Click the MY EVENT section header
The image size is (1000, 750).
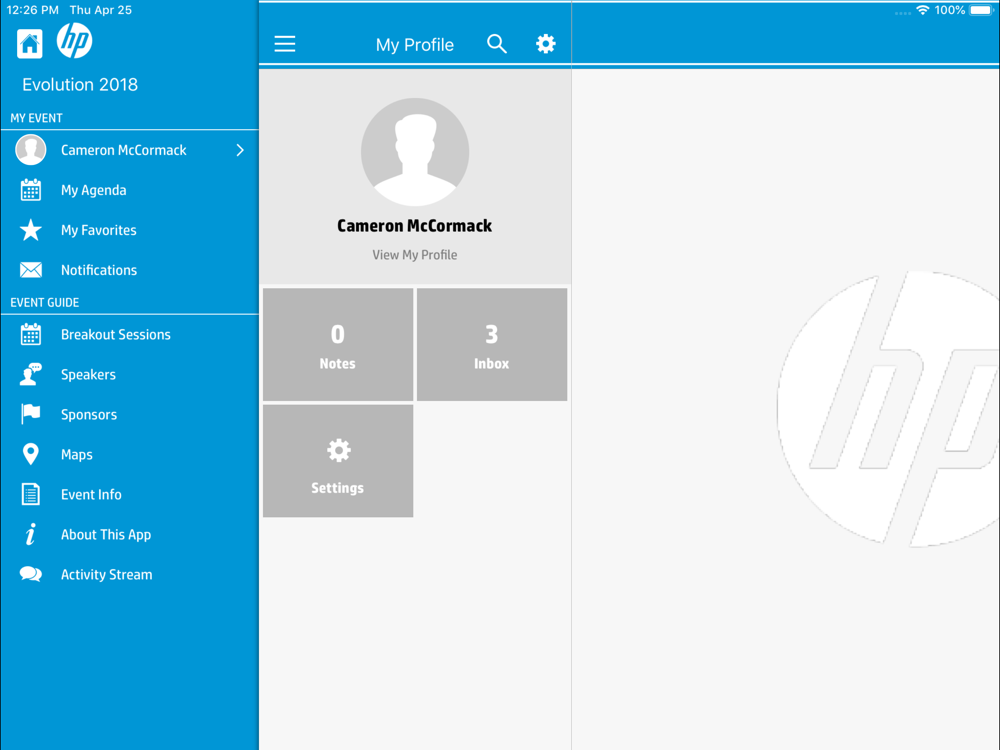click(36, 118)
